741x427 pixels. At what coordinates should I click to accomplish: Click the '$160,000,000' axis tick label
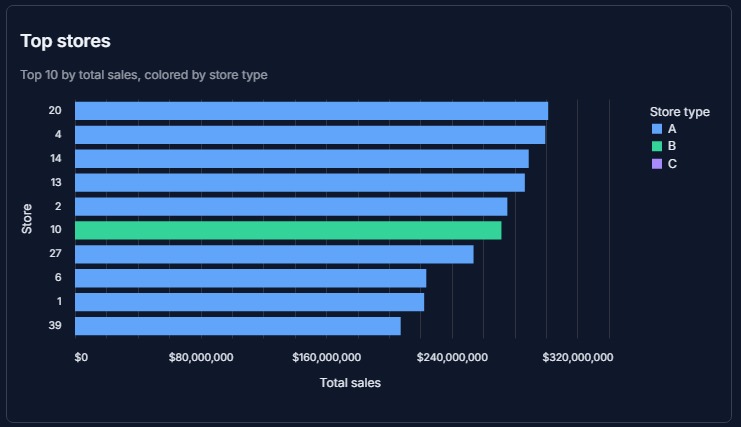pos(327,358)
